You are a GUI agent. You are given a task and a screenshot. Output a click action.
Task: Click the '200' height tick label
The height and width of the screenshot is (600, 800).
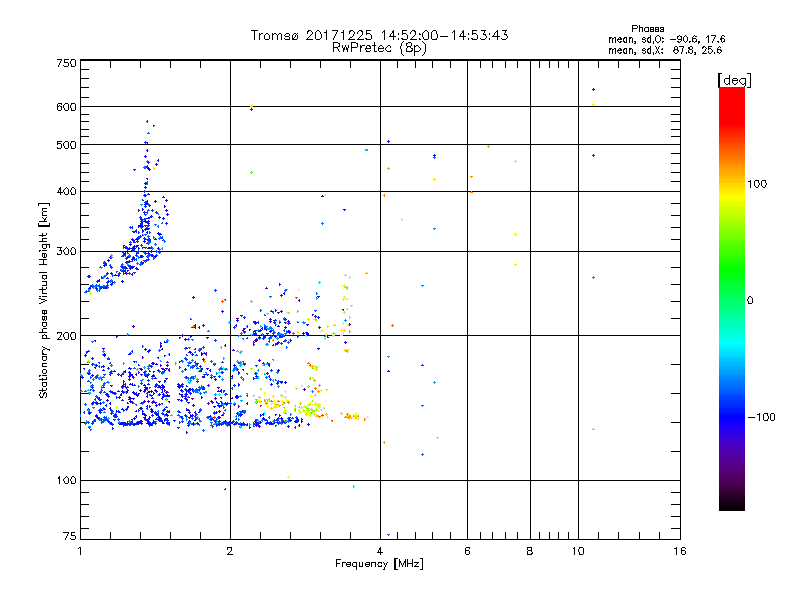click(66, 336)
